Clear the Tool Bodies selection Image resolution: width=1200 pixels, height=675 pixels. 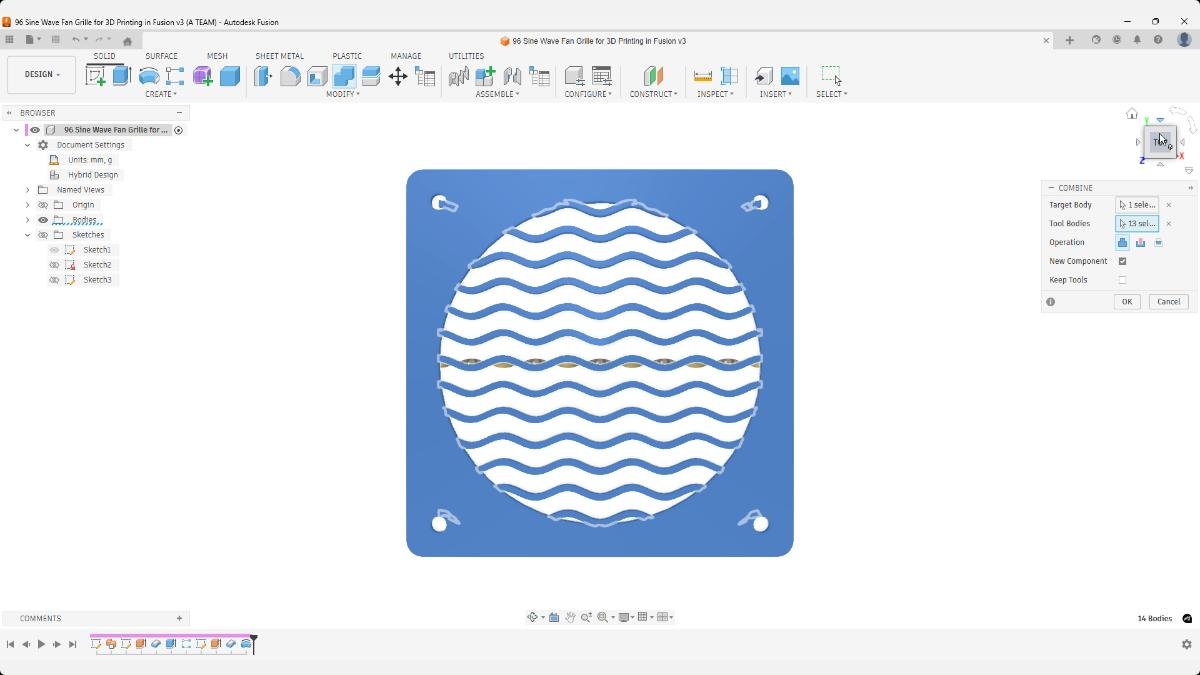click(1169, 224)
